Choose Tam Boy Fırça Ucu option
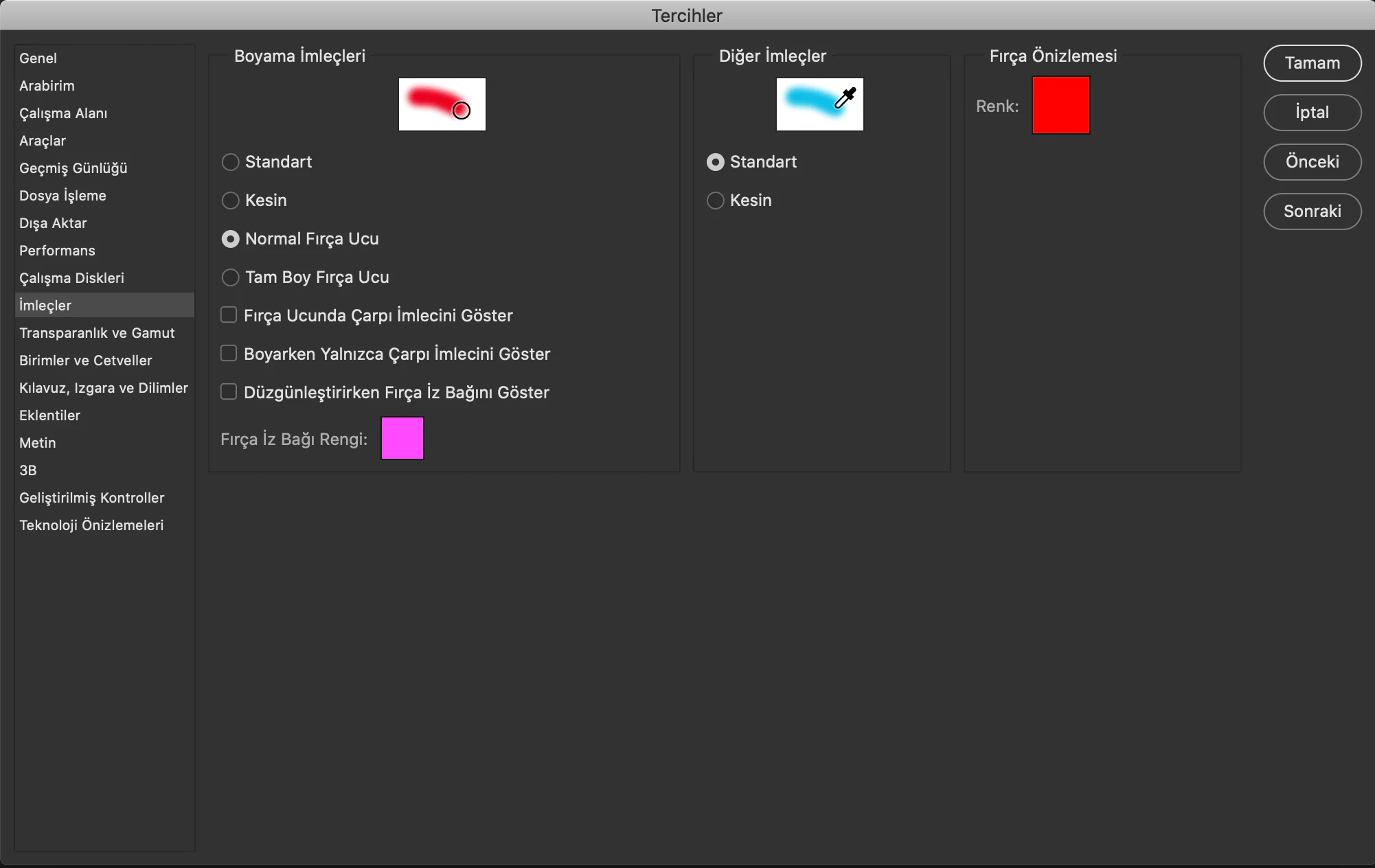The image size is (1375, 868). [x=231, y=277]
